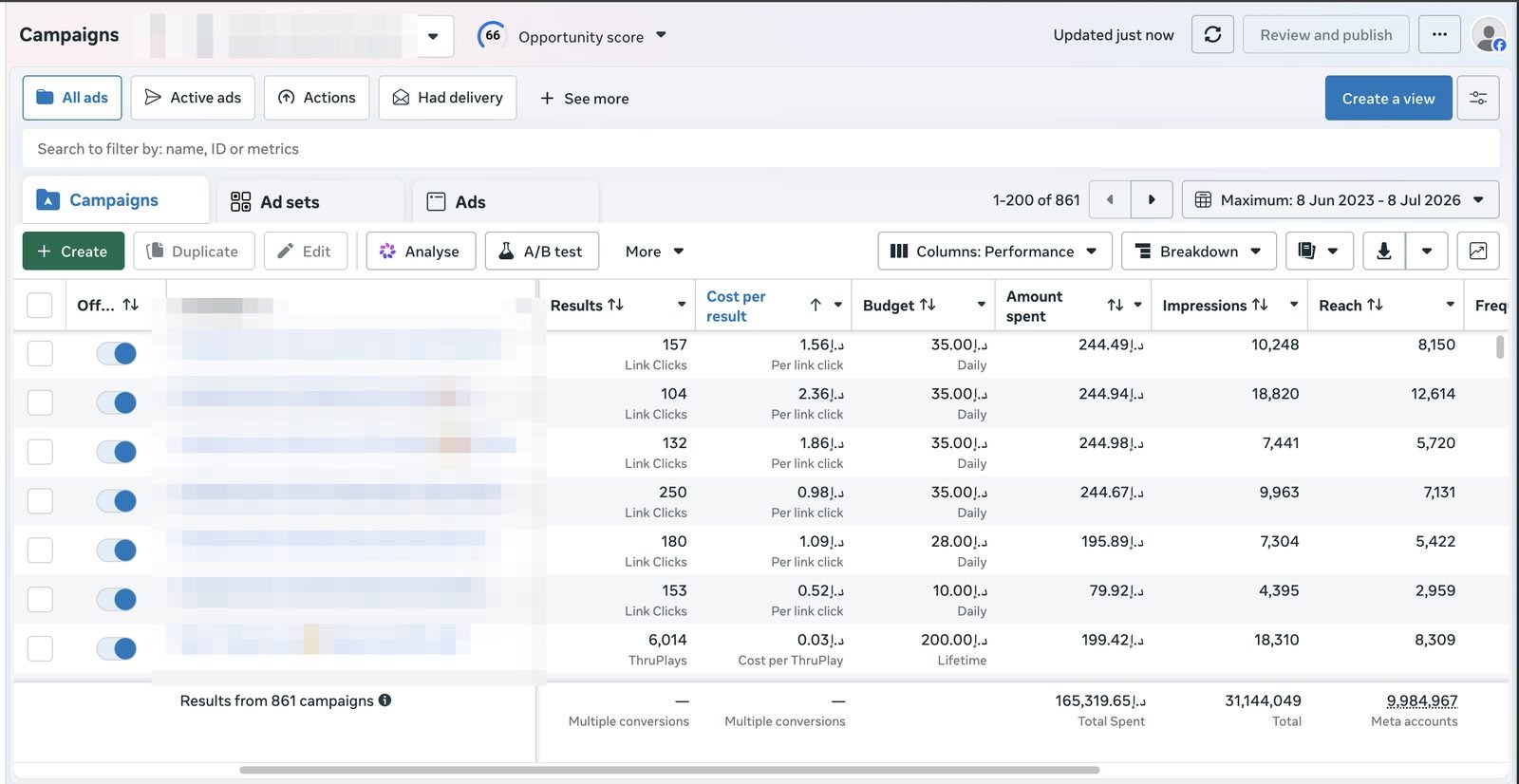The image size is (1519, 784).
Task: Check the campaign with 157 link clicks
Action: pyautogui.click(x=40, y=353)
